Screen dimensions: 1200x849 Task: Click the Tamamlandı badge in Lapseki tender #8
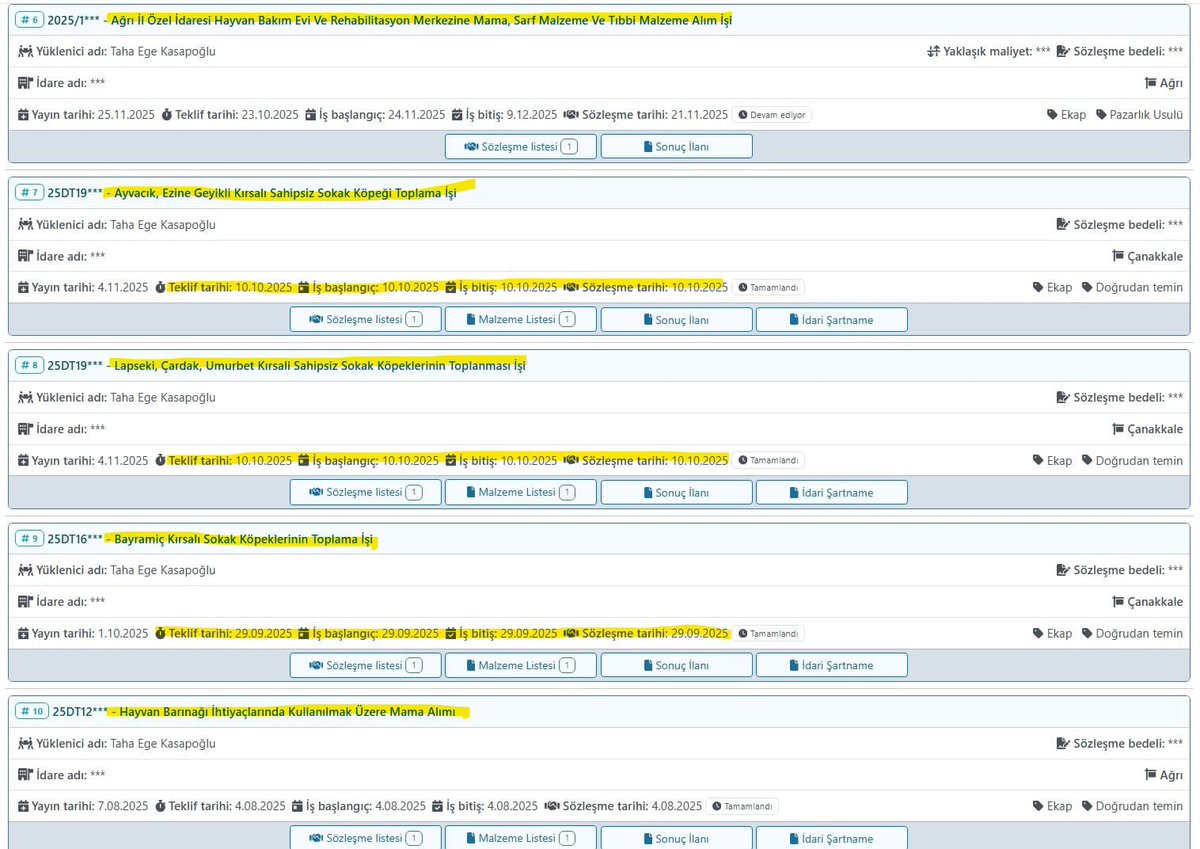pyautogui.click(x=768, y=460)
